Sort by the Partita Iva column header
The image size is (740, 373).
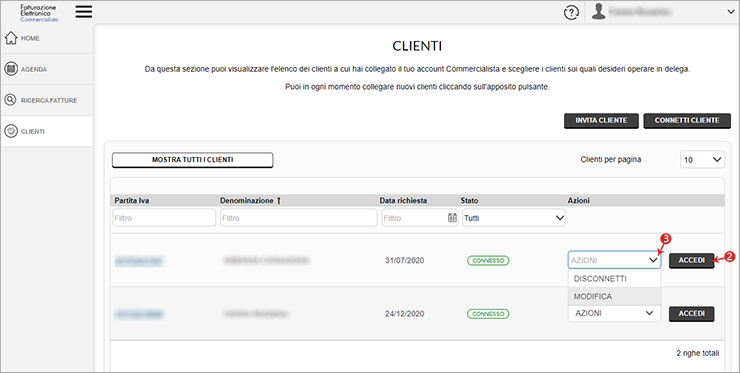click(132, 201)
